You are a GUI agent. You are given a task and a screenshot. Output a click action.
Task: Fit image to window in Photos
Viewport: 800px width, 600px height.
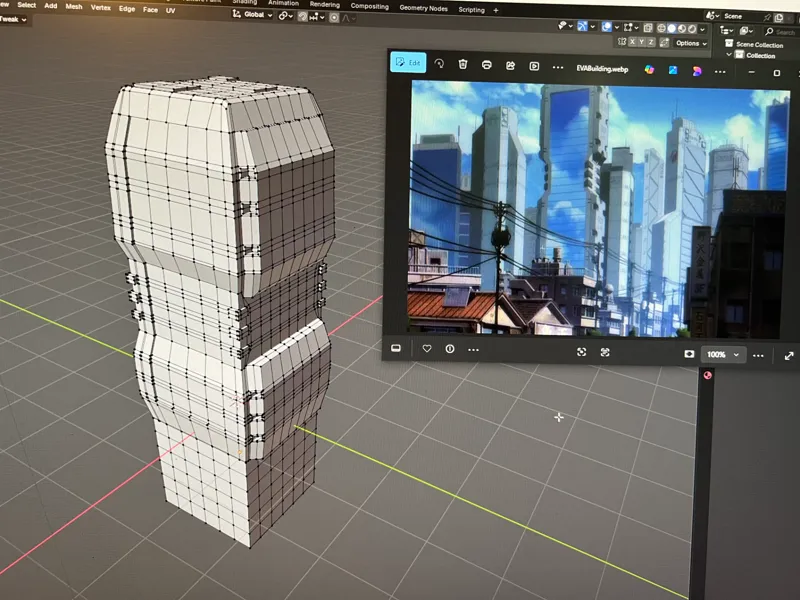[581, 352]
